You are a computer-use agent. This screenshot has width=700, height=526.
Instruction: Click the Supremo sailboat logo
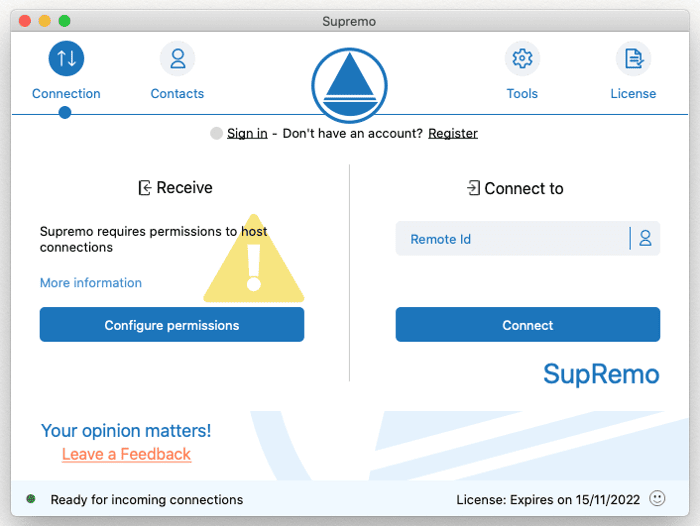(349, 85)
